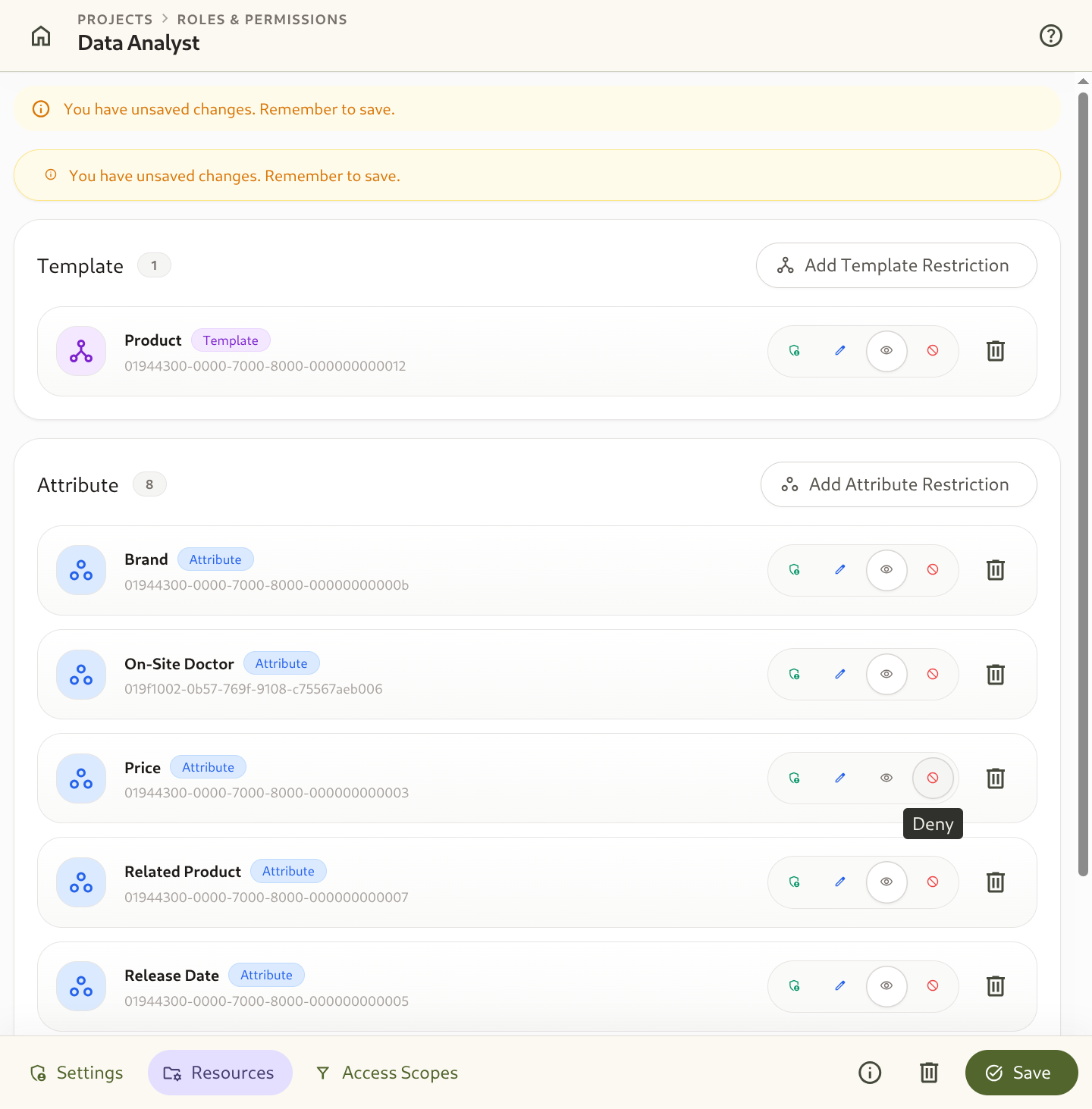
Task: Click the Related Product name text
Action: point(183,872)
